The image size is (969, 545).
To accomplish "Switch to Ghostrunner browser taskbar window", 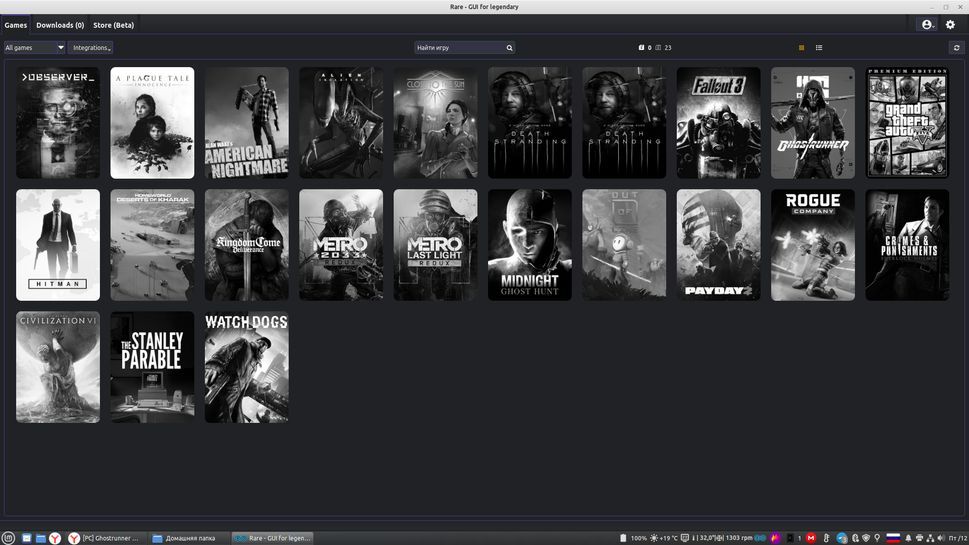I will [x=104, y=538].
